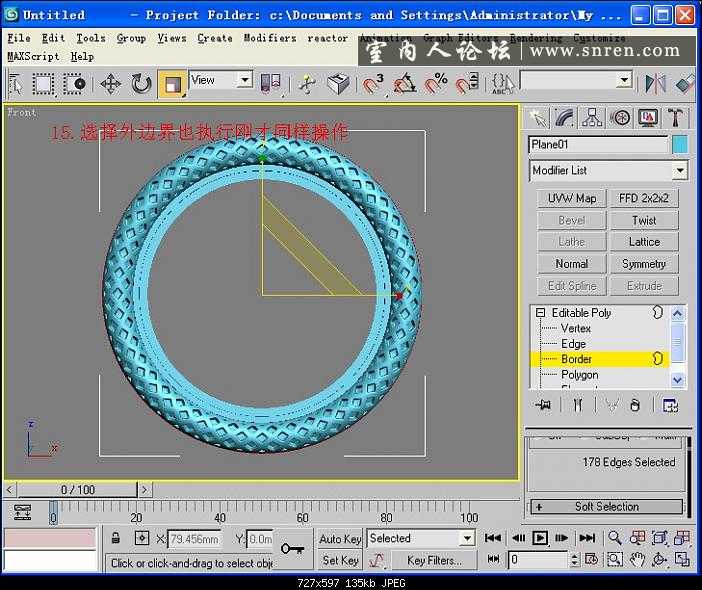Screen dimensions: 702x590
Task: Apply the FFD 2x2x2 modifier
Action: point(644,198)
